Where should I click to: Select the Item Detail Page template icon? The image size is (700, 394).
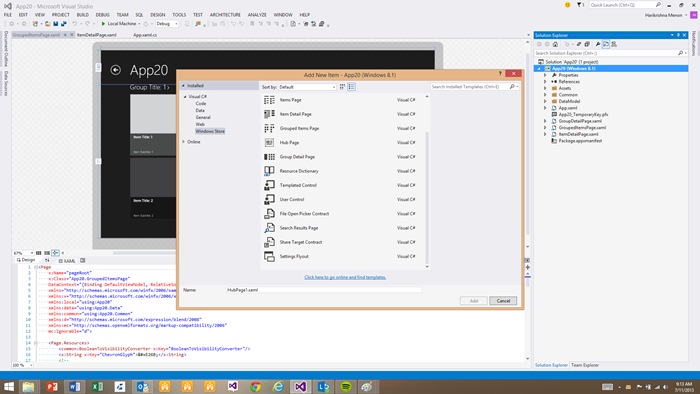tap(269, 114)
